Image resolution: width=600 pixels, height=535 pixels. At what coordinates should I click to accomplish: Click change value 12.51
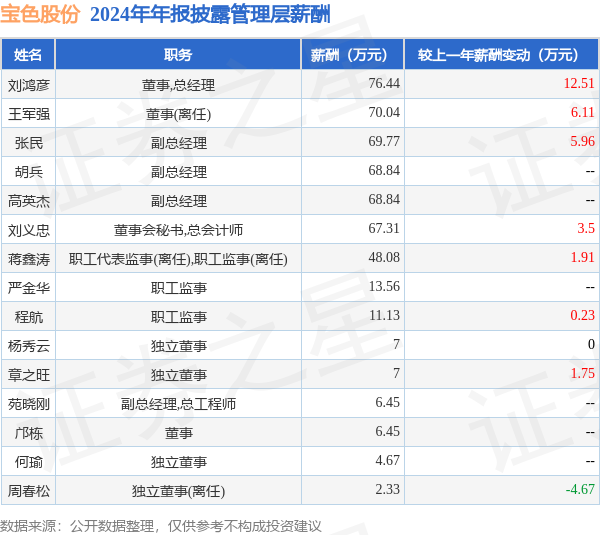[x=579, y=83]
